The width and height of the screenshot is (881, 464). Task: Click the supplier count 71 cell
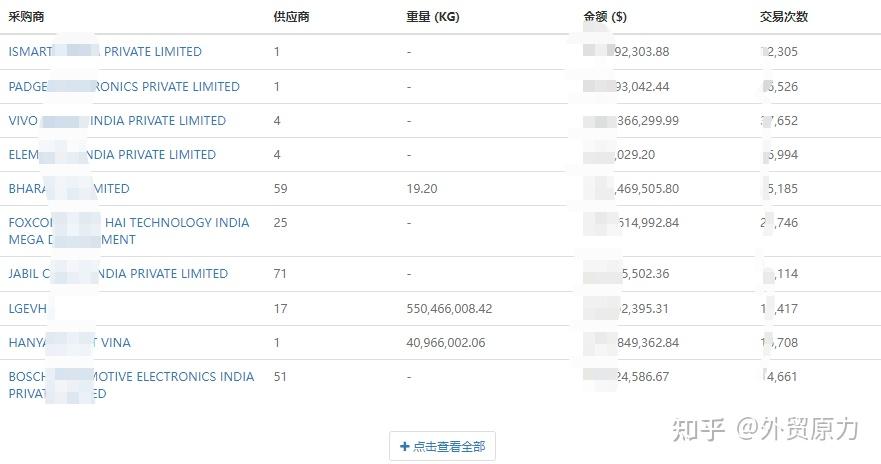pos(280,274)
